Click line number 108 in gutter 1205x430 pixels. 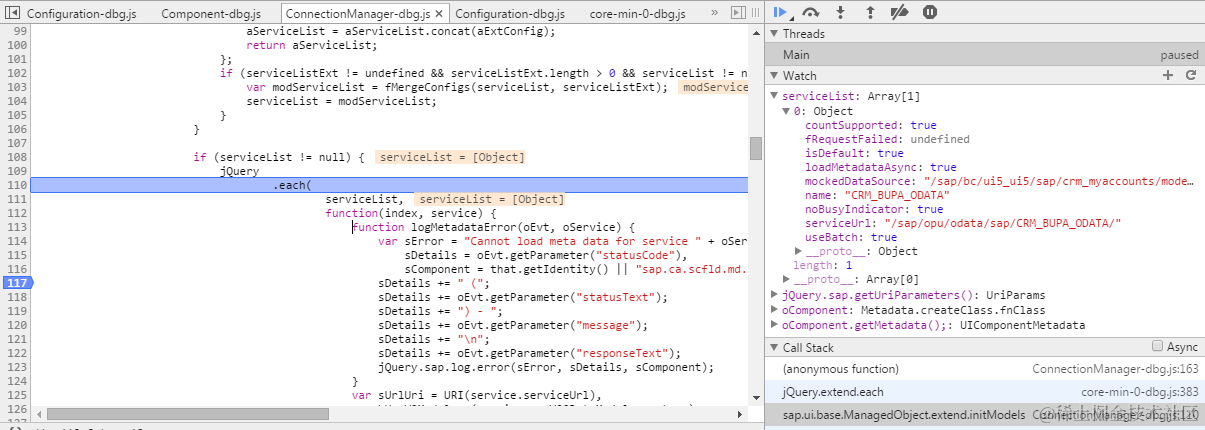pos(17,158)
